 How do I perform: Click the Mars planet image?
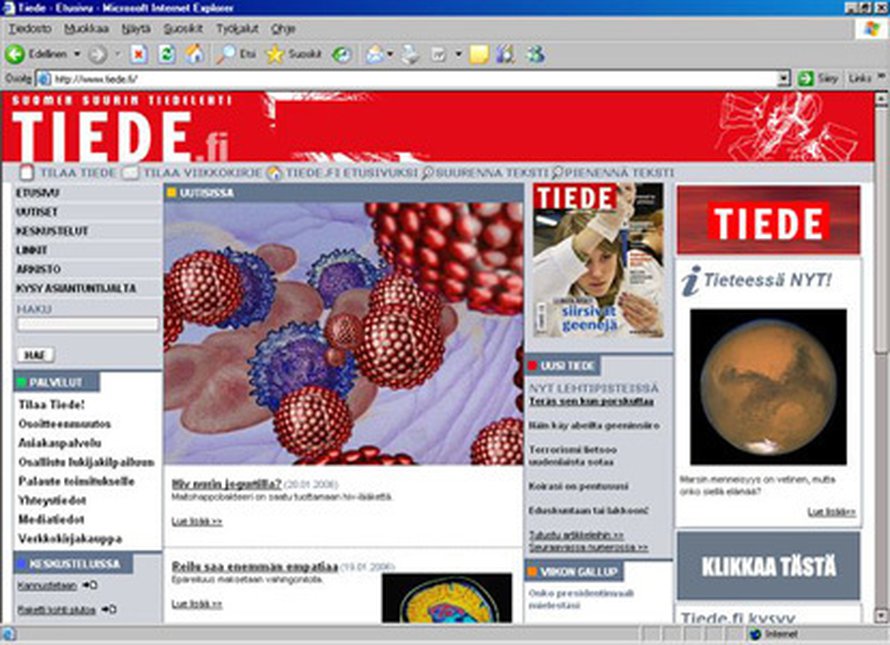click(x=768, y=387)
